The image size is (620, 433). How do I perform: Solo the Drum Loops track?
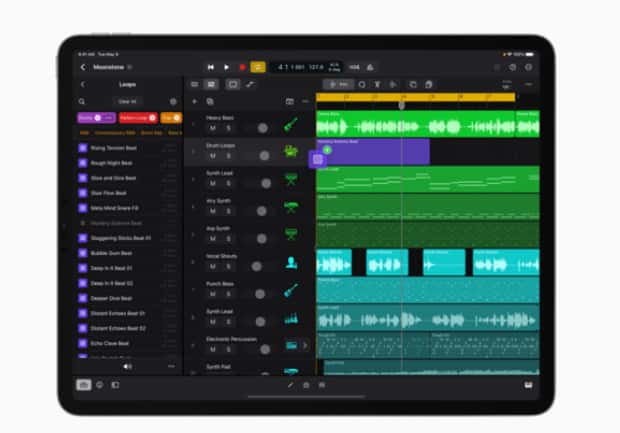(228, 155)
